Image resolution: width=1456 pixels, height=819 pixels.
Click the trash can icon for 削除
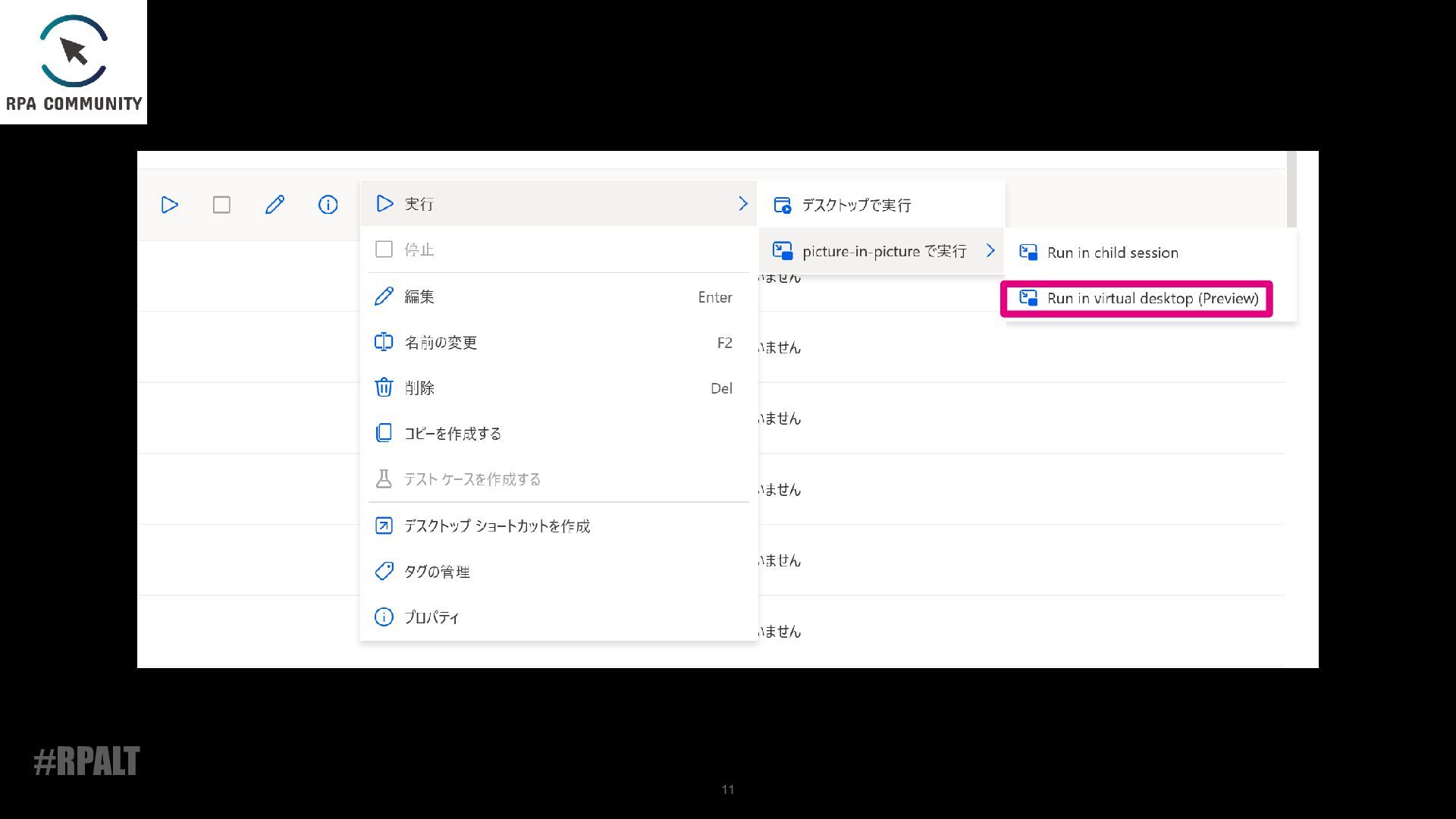[x=384, y=388]
